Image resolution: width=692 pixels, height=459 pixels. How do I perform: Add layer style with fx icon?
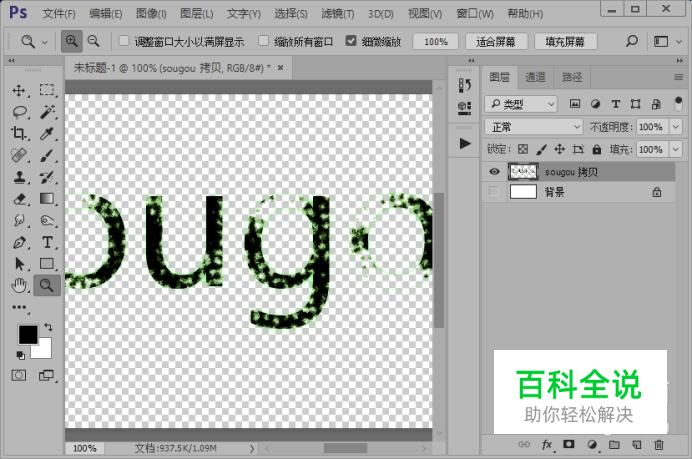(x=546, y=444)
